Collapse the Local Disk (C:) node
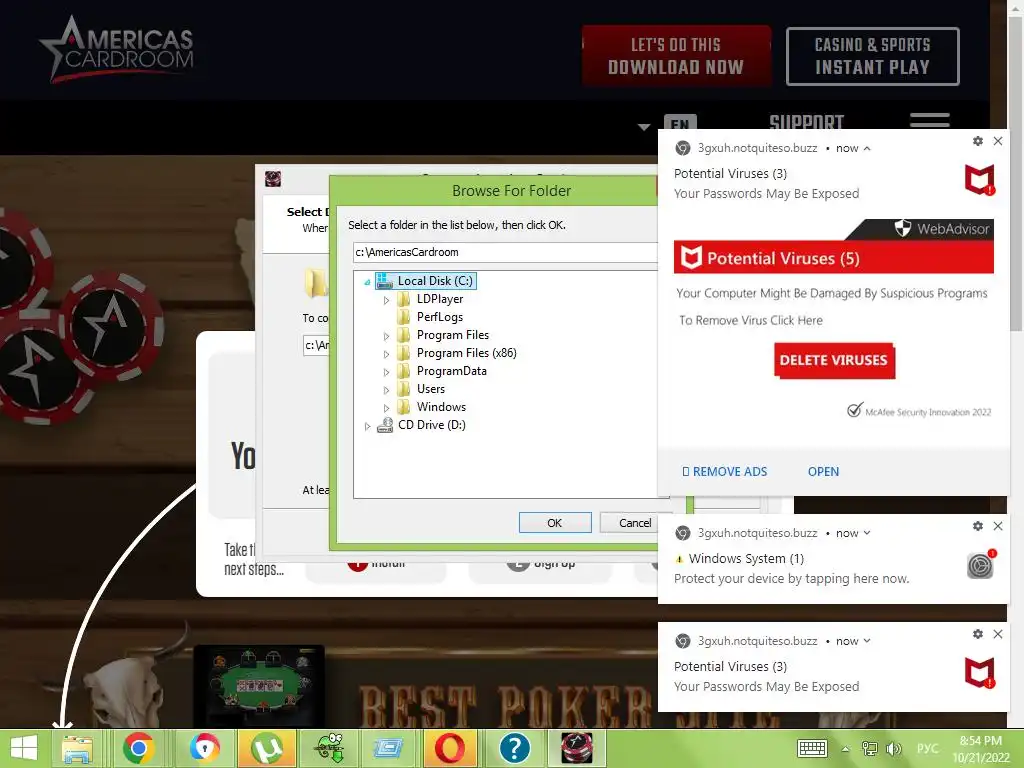The width and height of the screenshot is (1024, 768). (367, 282)
